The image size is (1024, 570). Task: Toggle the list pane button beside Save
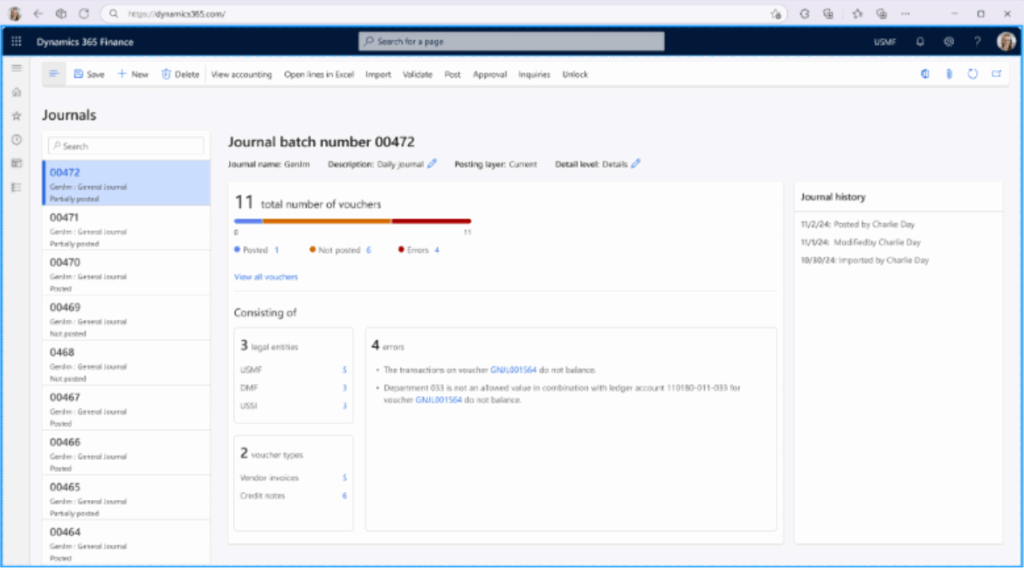pos(54,74)
